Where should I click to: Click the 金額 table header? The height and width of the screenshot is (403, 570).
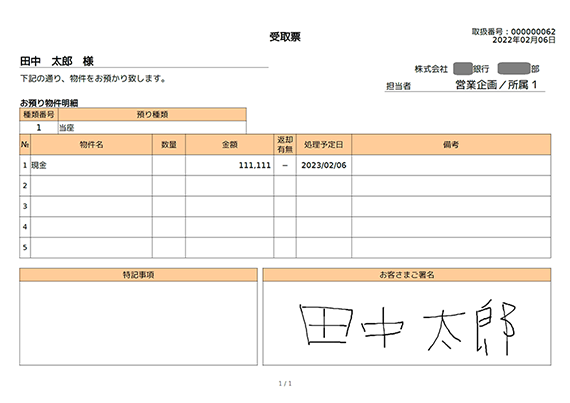click(x=229, y=145)
